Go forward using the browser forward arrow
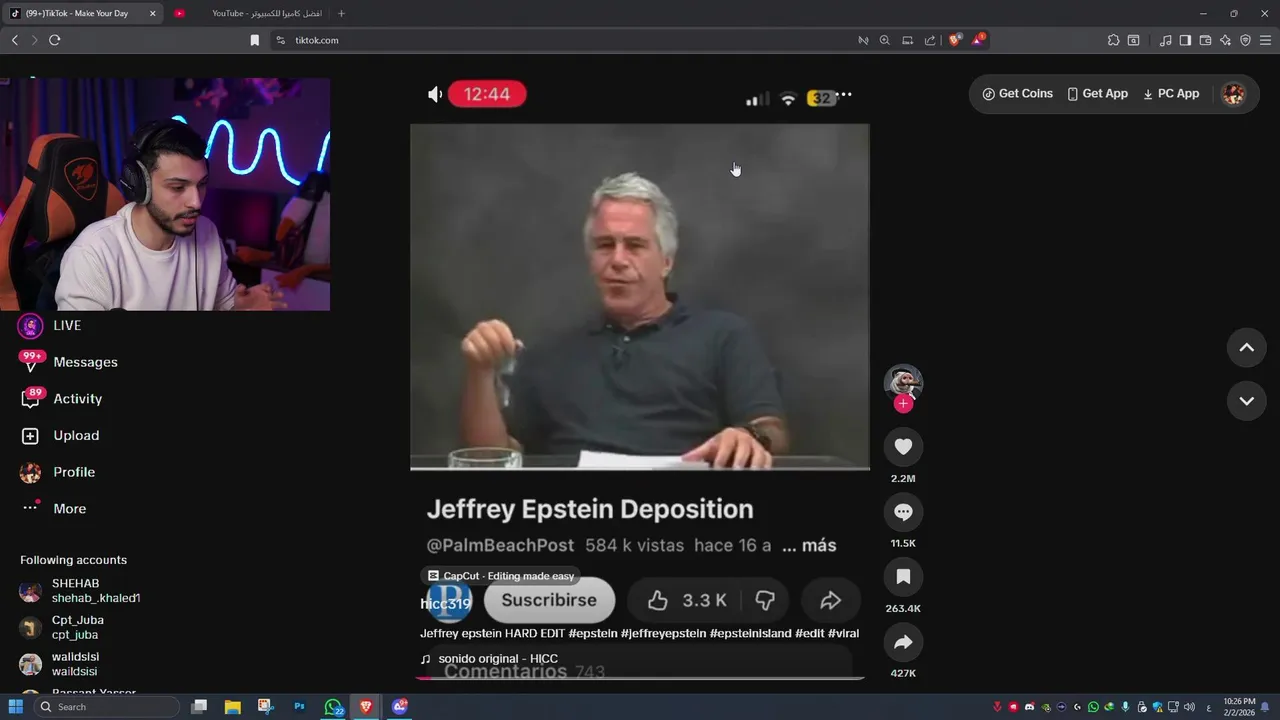1280x720 pixels. tap(34, 40)
